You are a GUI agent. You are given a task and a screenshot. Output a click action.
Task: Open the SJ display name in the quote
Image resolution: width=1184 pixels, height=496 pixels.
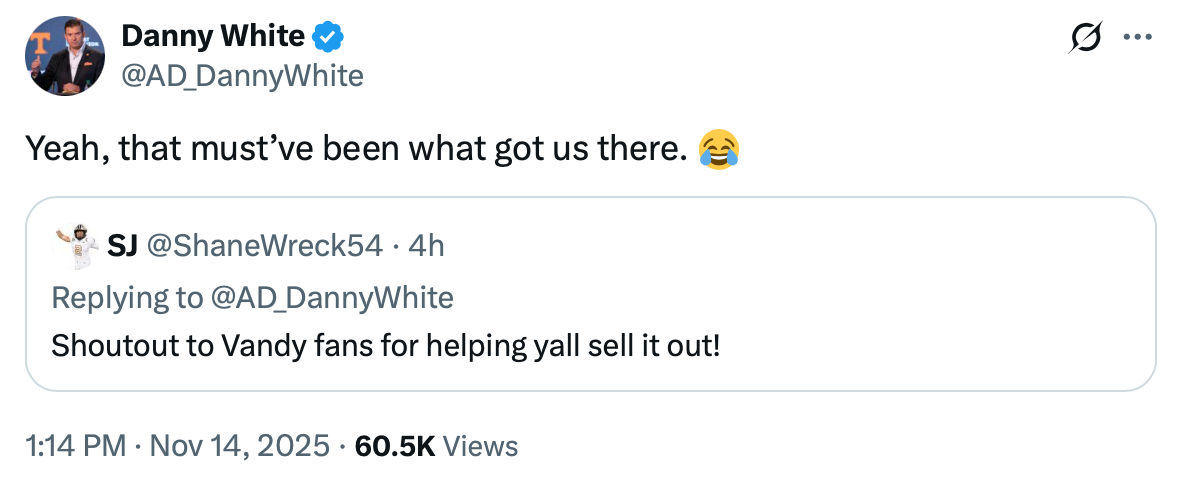[122, 246]
